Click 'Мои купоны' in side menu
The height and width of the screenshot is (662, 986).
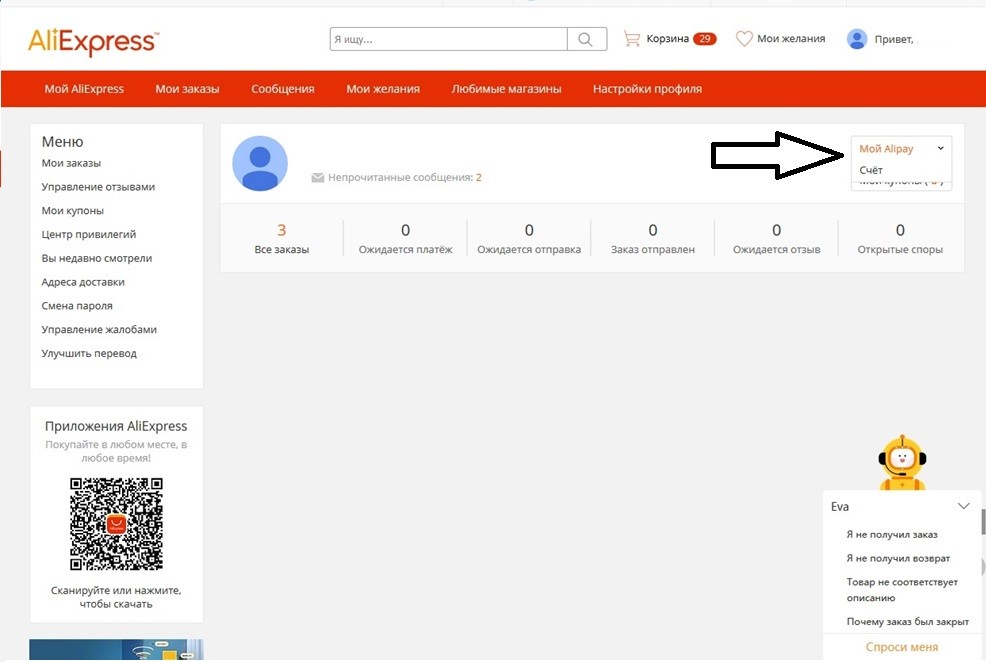72,211
